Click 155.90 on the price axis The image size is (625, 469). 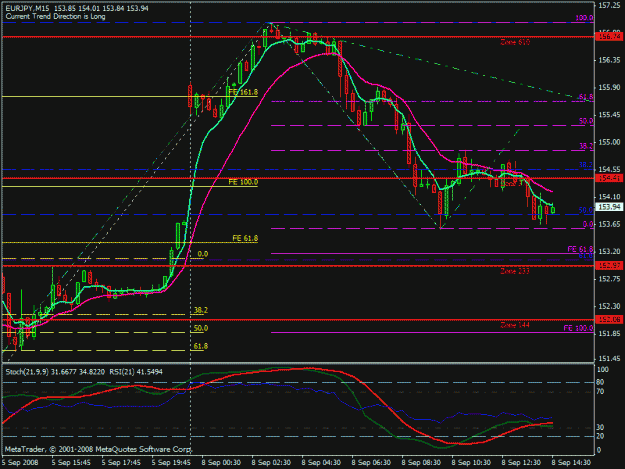(x=610, y=87)
